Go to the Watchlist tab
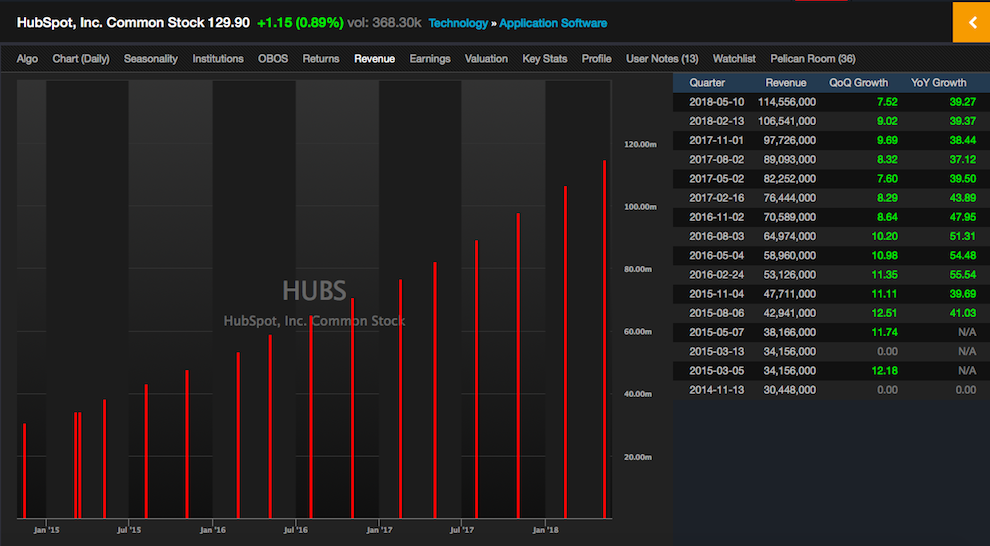 click(734, 59)
